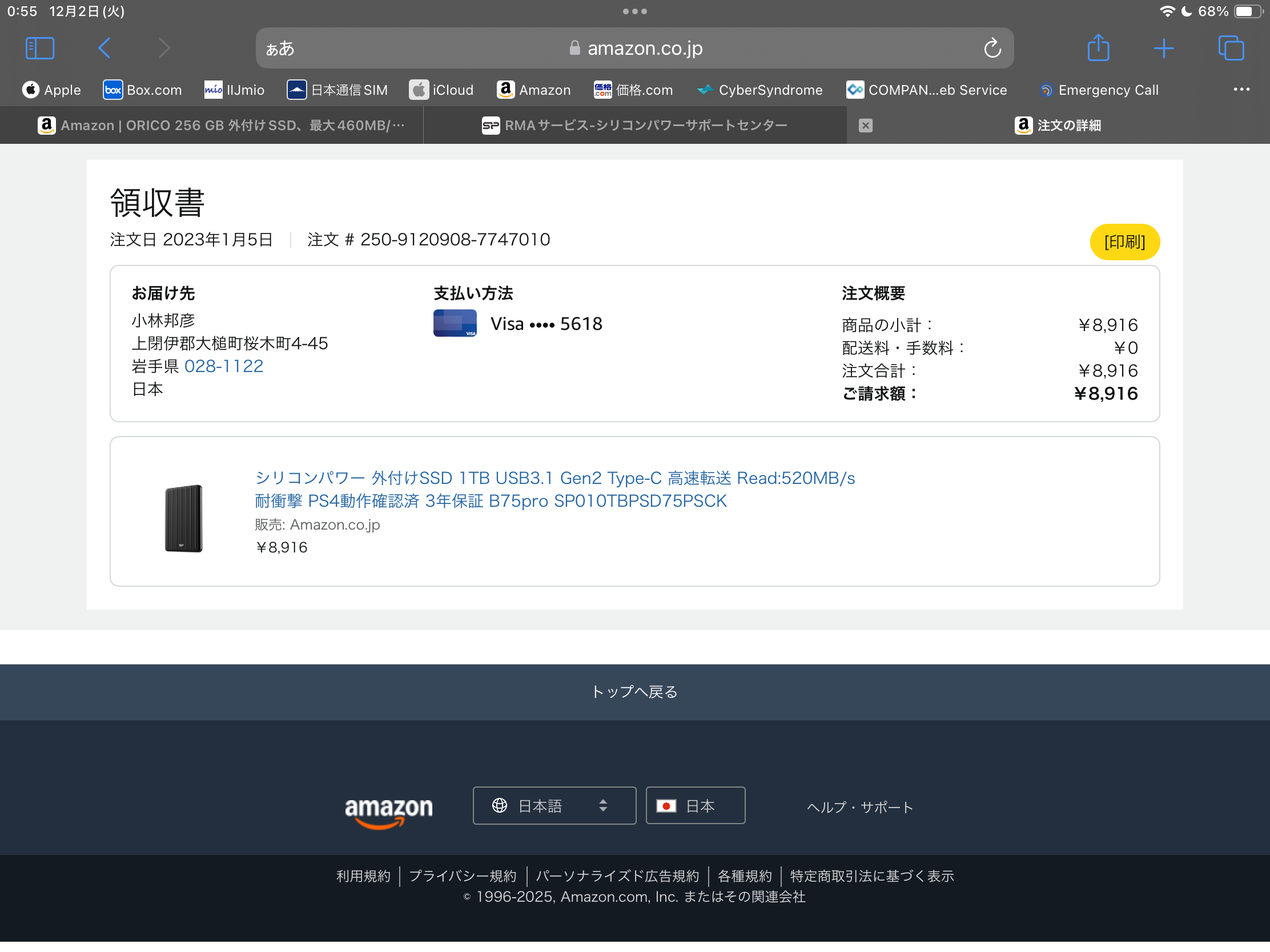This screenshot has height=952, width=1270.
Task: Open the iCloud bookmark
Action: [x=441, y=90]
